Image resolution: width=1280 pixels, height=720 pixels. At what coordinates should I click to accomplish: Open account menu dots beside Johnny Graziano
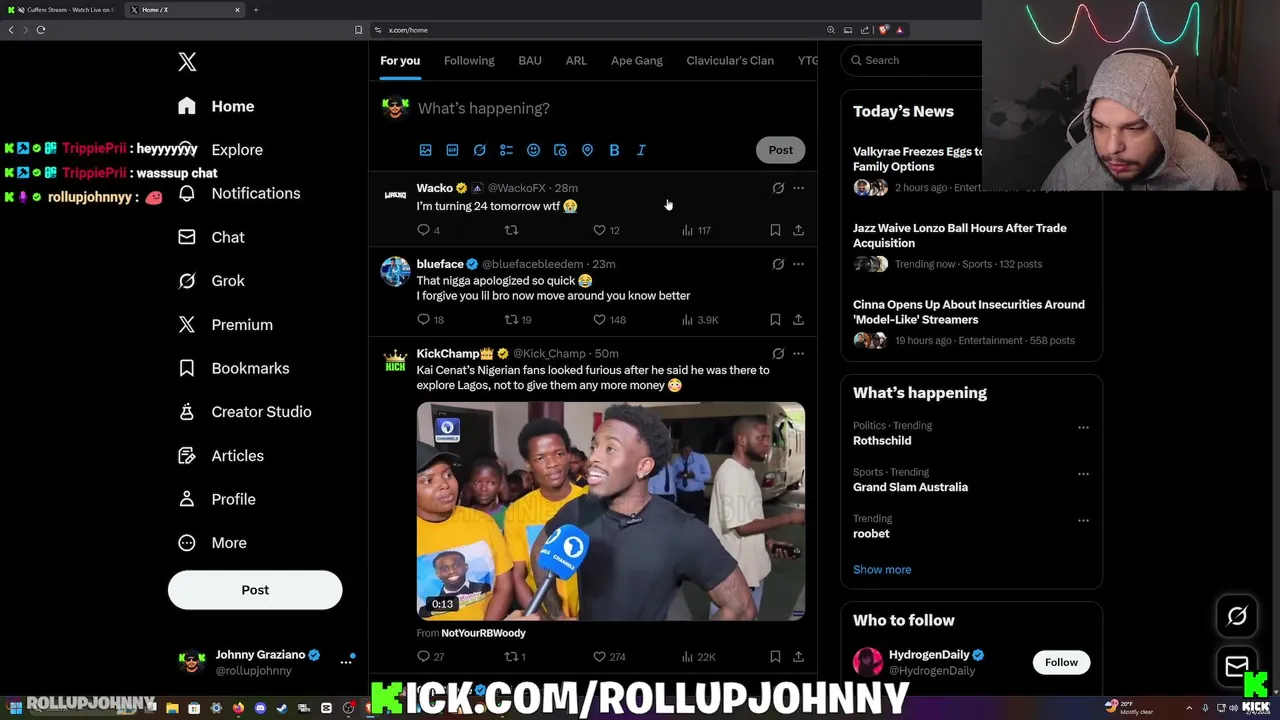coord(346,662)
